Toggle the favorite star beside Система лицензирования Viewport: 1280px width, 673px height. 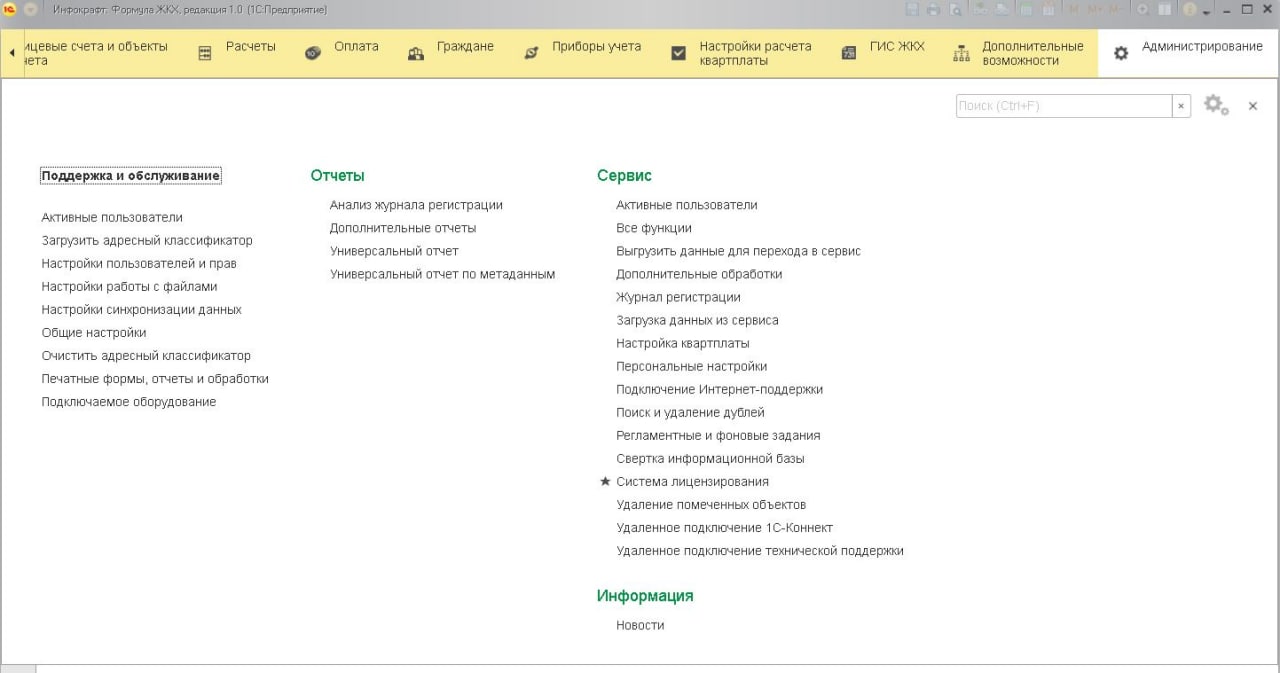(604, 481)
